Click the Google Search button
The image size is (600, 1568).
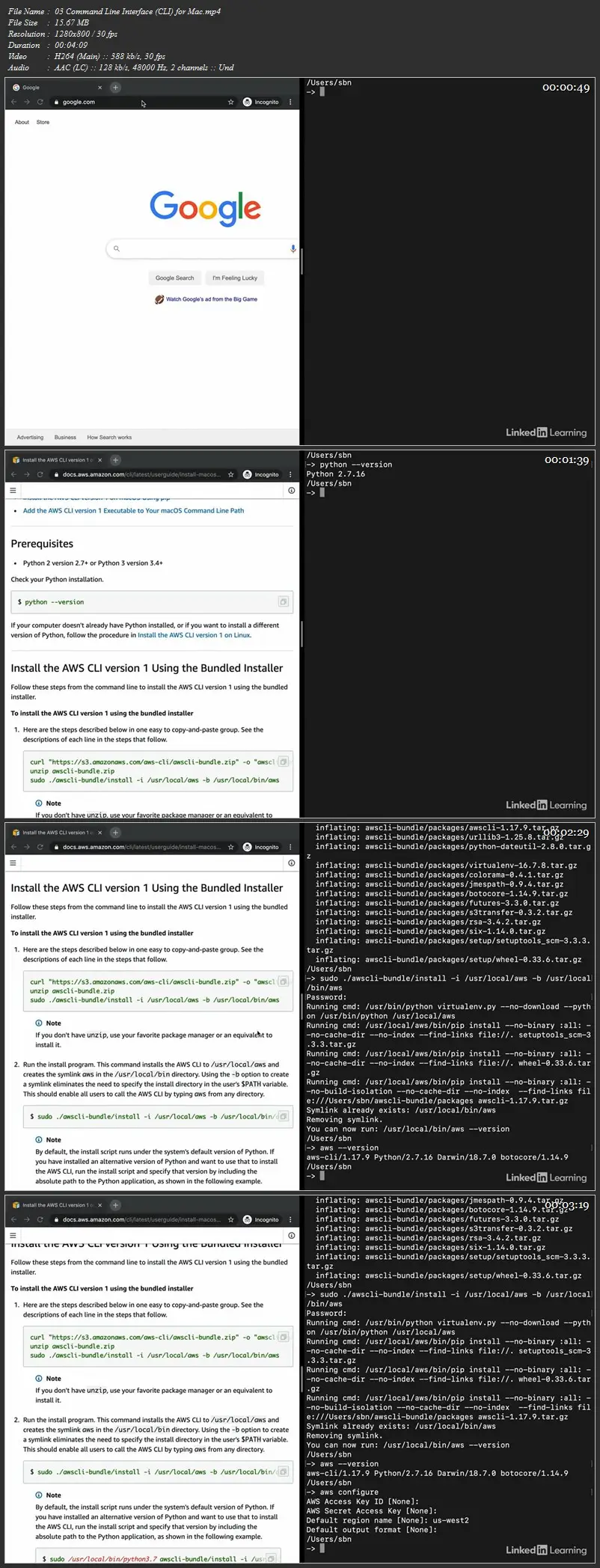tap(174, 278)
